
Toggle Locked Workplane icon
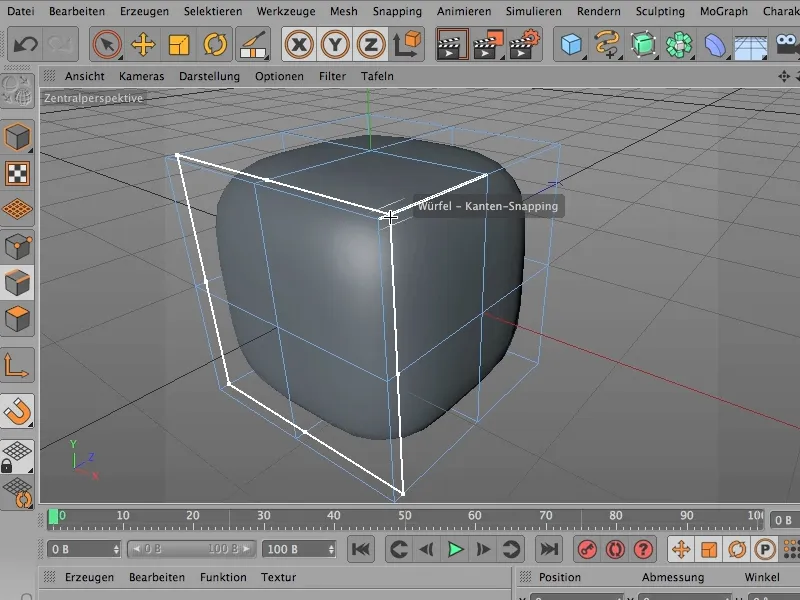tap(17, 456)
